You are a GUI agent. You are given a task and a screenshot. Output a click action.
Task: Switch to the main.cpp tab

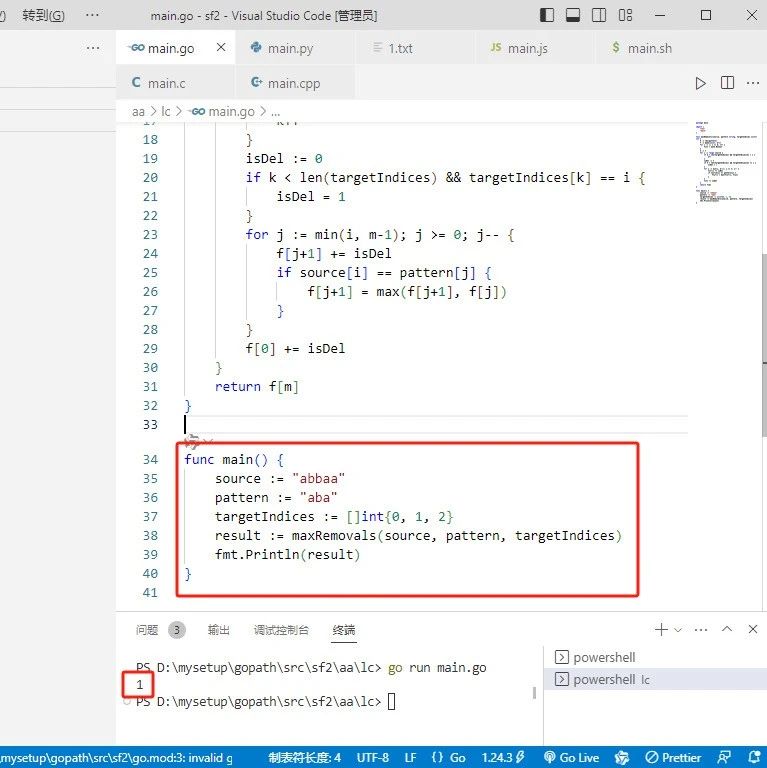point(295,83)
